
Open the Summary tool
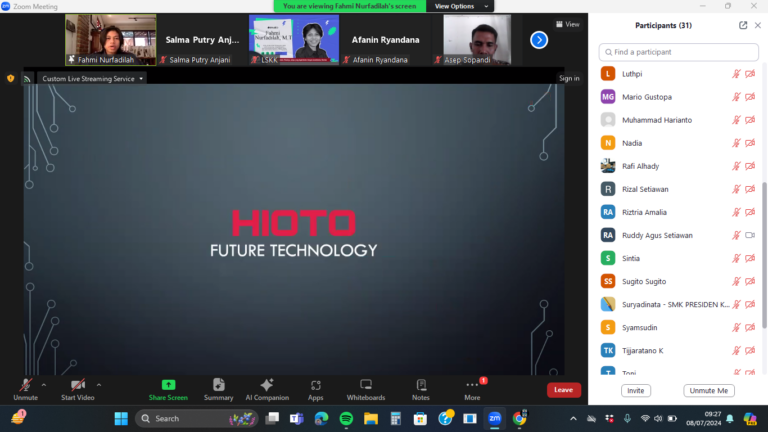coord(218,390)
